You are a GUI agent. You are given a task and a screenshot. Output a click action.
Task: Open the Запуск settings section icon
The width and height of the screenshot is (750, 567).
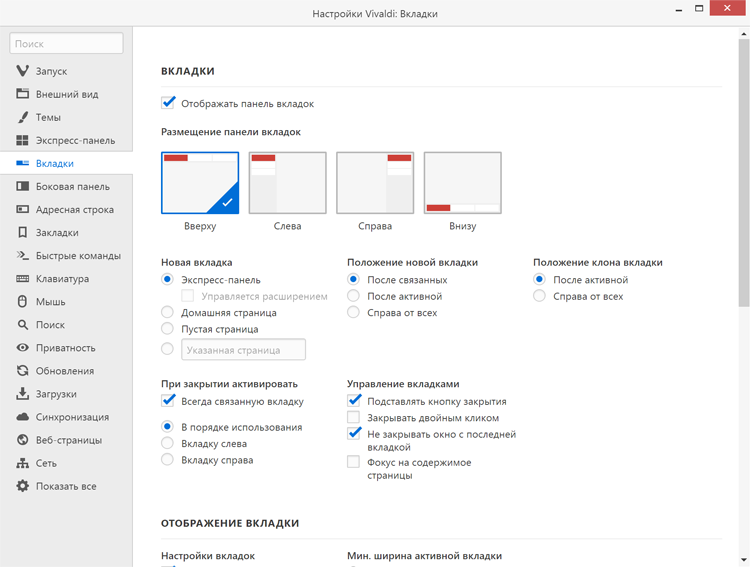click(22, 71)
